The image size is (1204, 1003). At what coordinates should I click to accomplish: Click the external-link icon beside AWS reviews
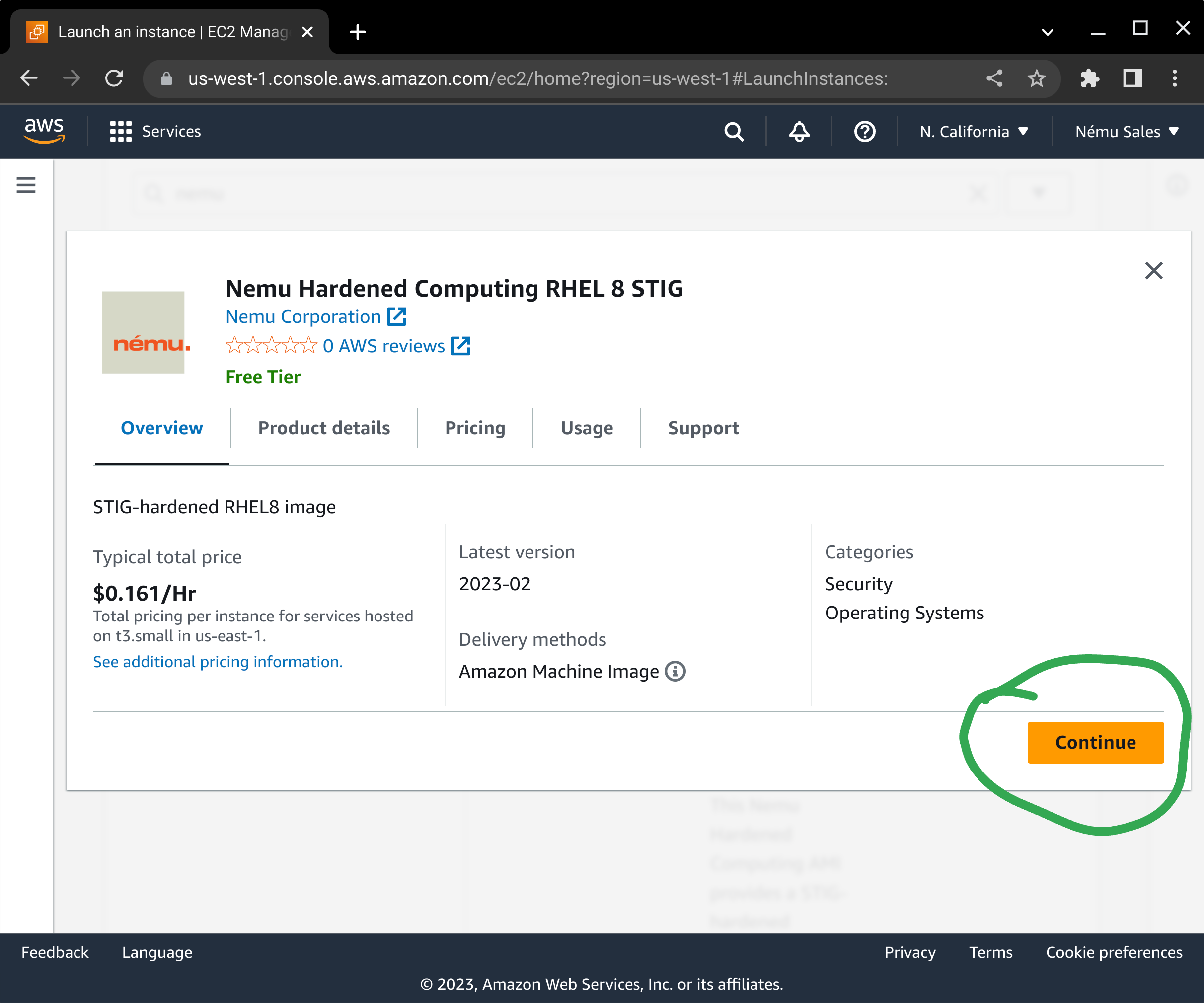[x=461, y=346]
